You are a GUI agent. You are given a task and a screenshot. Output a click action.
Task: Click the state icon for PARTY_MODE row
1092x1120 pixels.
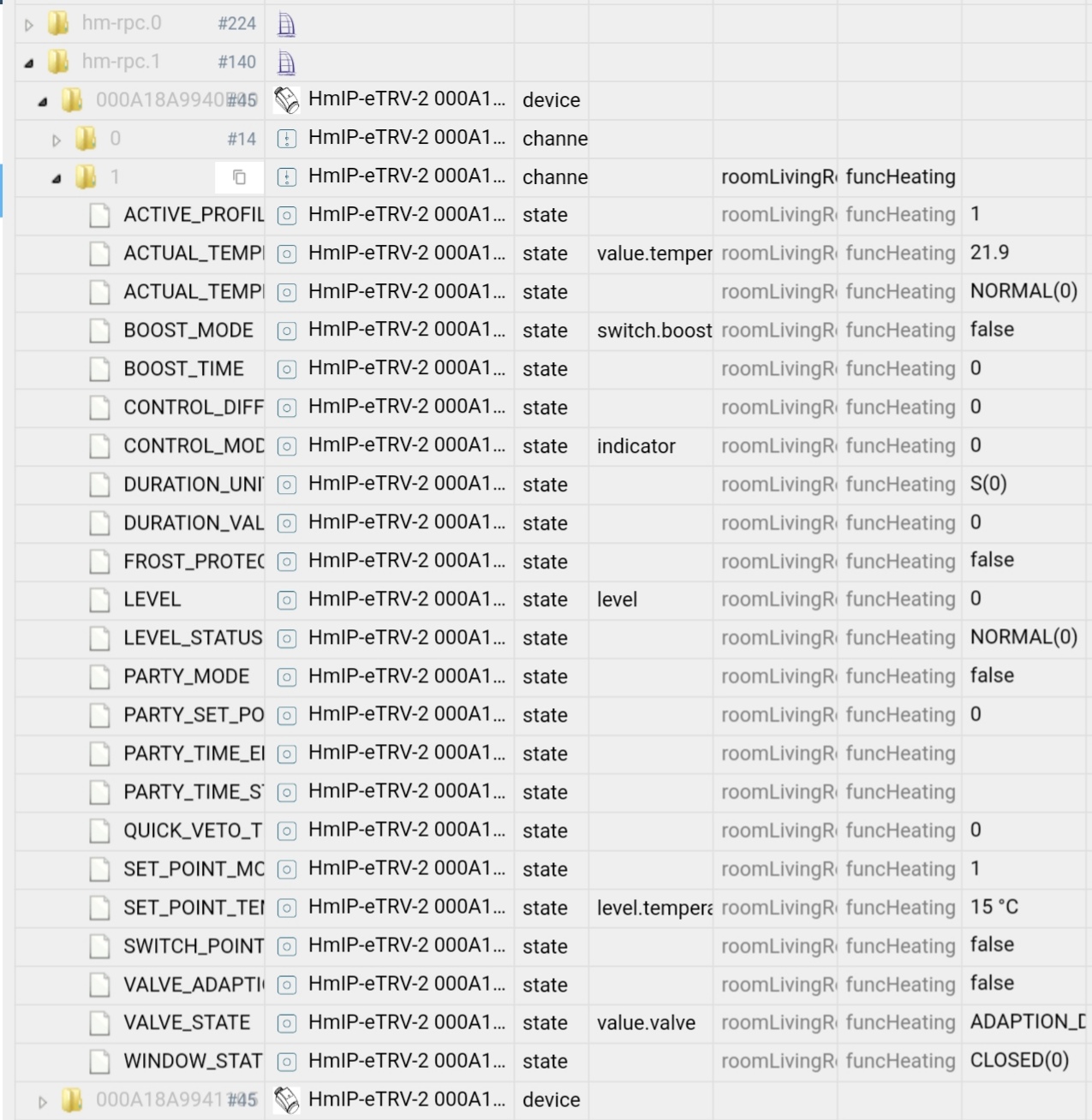point(287,677)
